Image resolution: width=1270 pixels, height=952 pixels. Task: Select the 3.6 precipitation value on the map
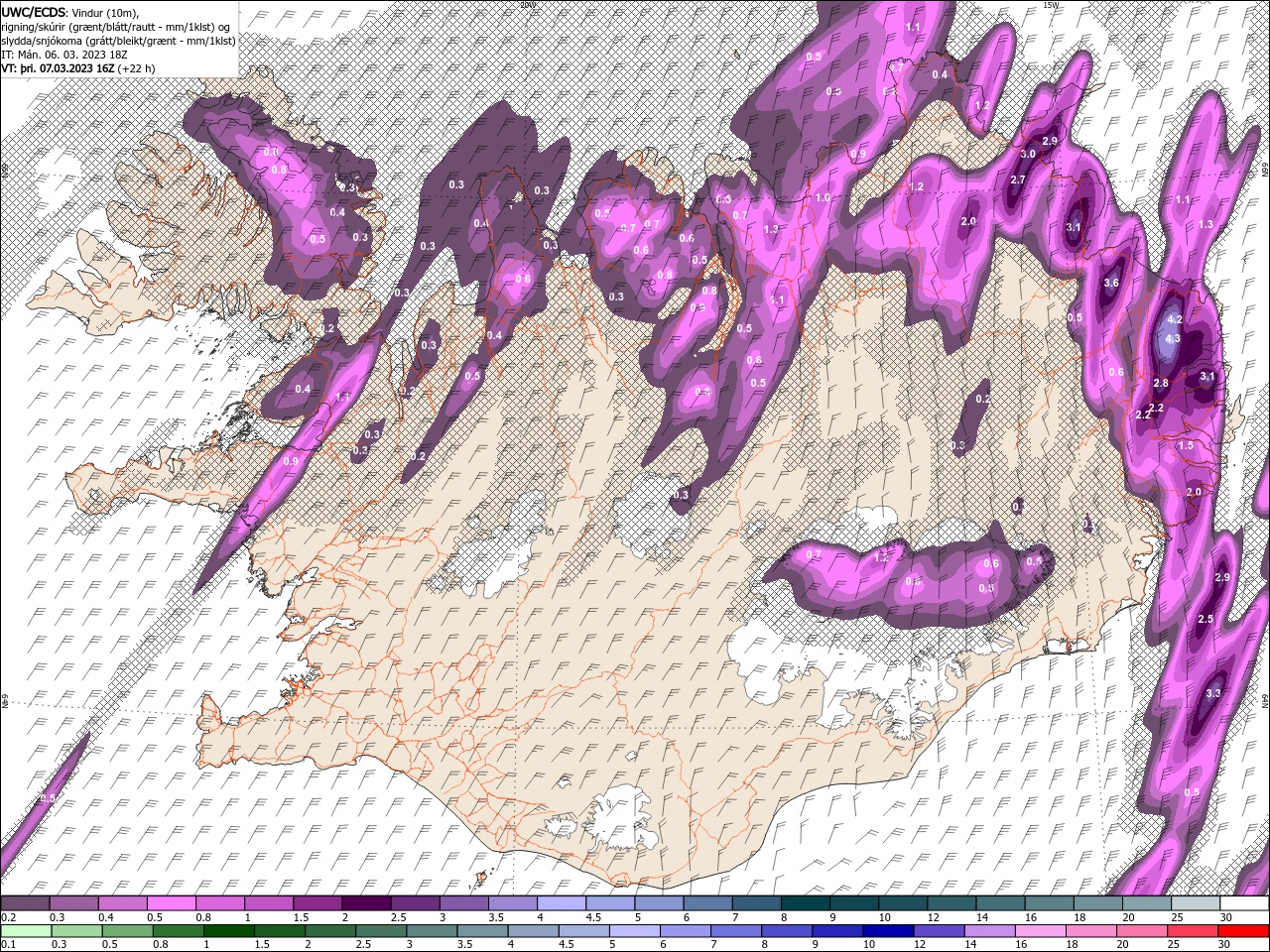tap(1111, 283)
